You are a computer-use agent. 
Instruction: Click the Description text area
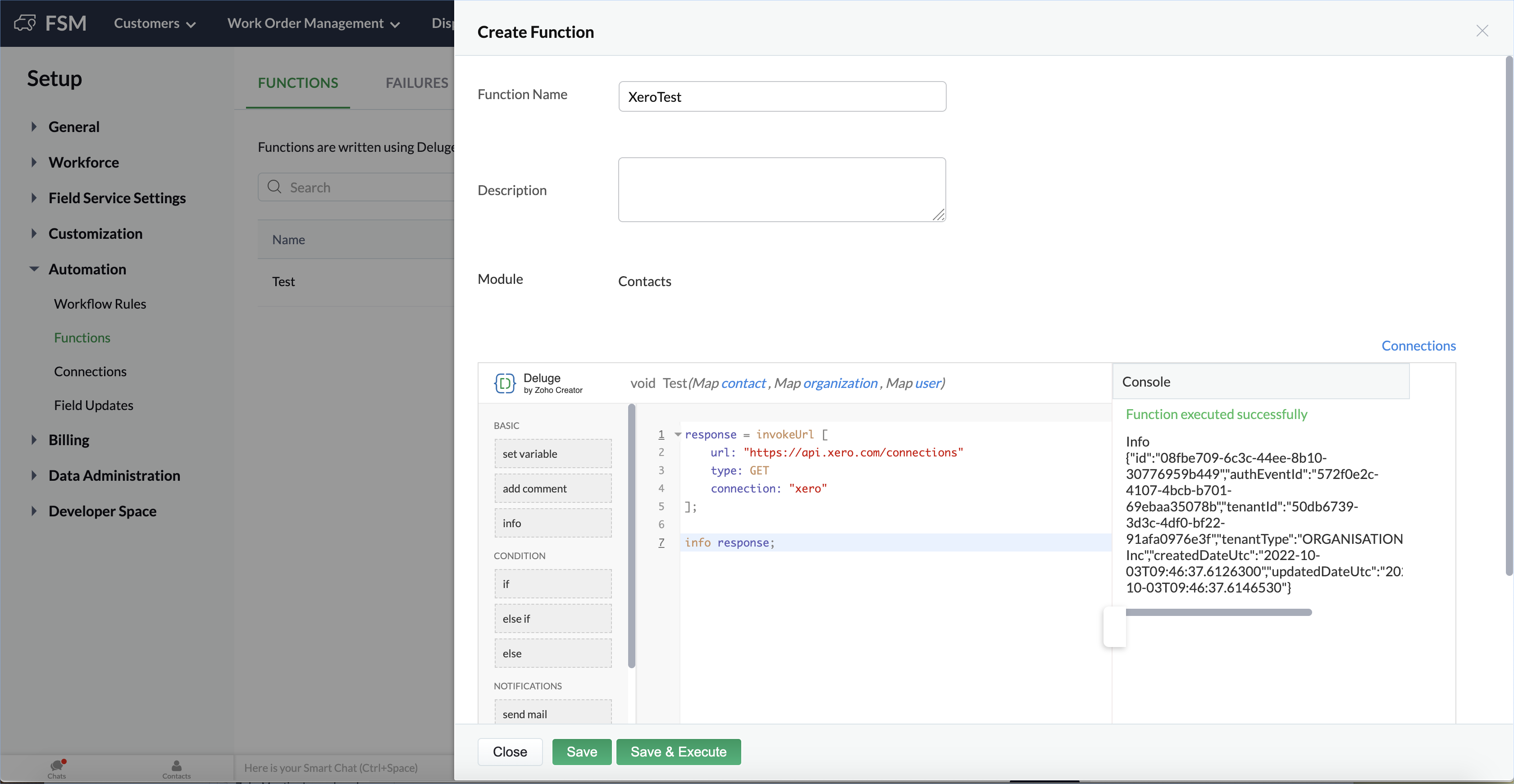pyautogui.click(x=782, y=189)
